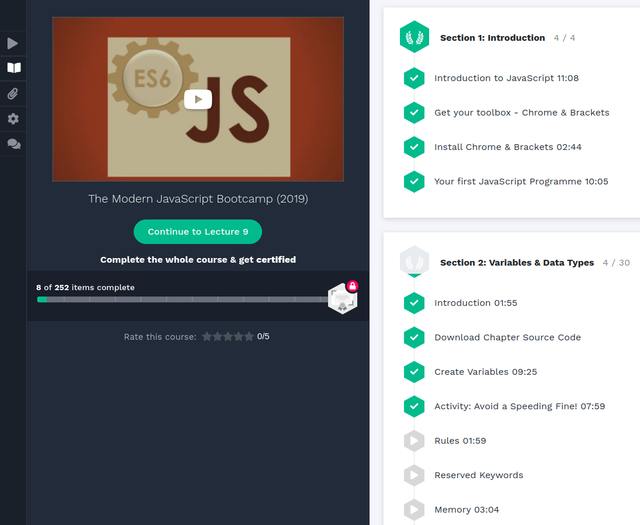Click Complete the whole course & get certified text
640x525 pixels.
pos(198,260)
